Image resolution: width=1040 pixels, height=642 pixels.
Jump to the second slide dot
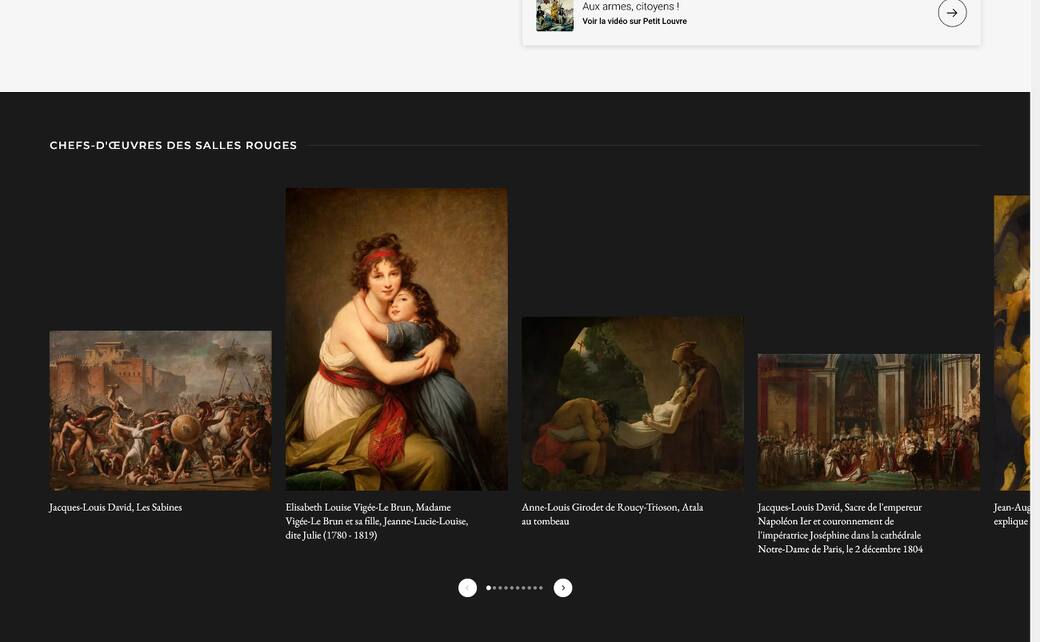495,587
